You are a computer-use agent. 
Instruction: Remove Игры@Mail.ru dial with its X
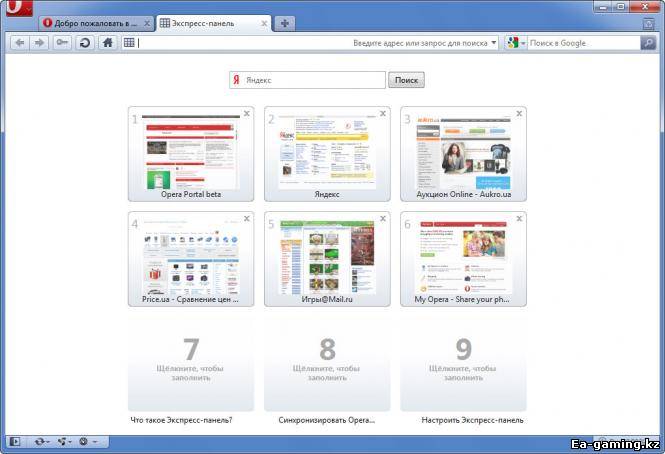pos(383,219)
